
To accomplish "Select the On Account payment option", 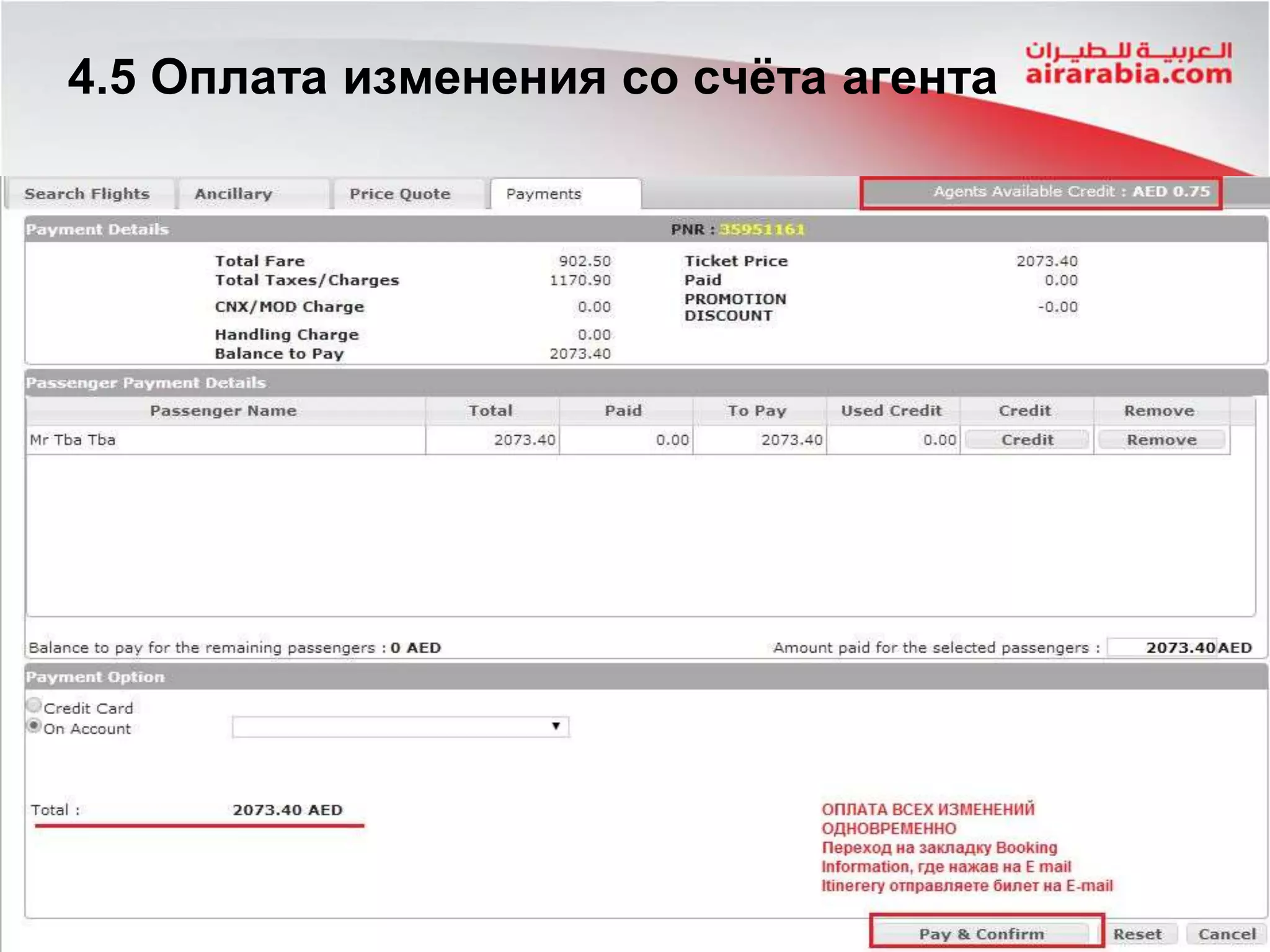I will click(x=35, y=726).
